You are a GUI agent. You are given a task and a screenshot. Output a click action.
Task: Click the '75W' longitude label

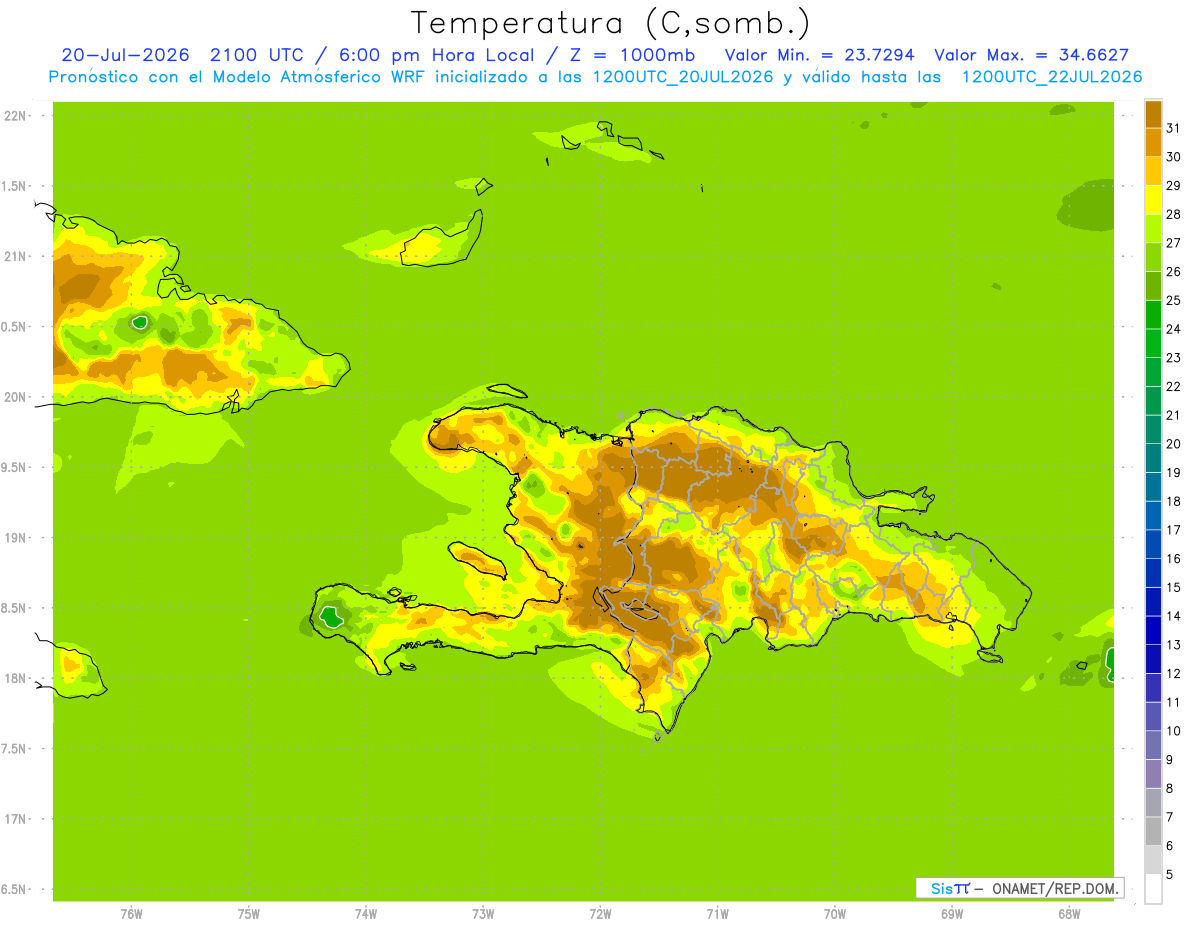point(249,914)
